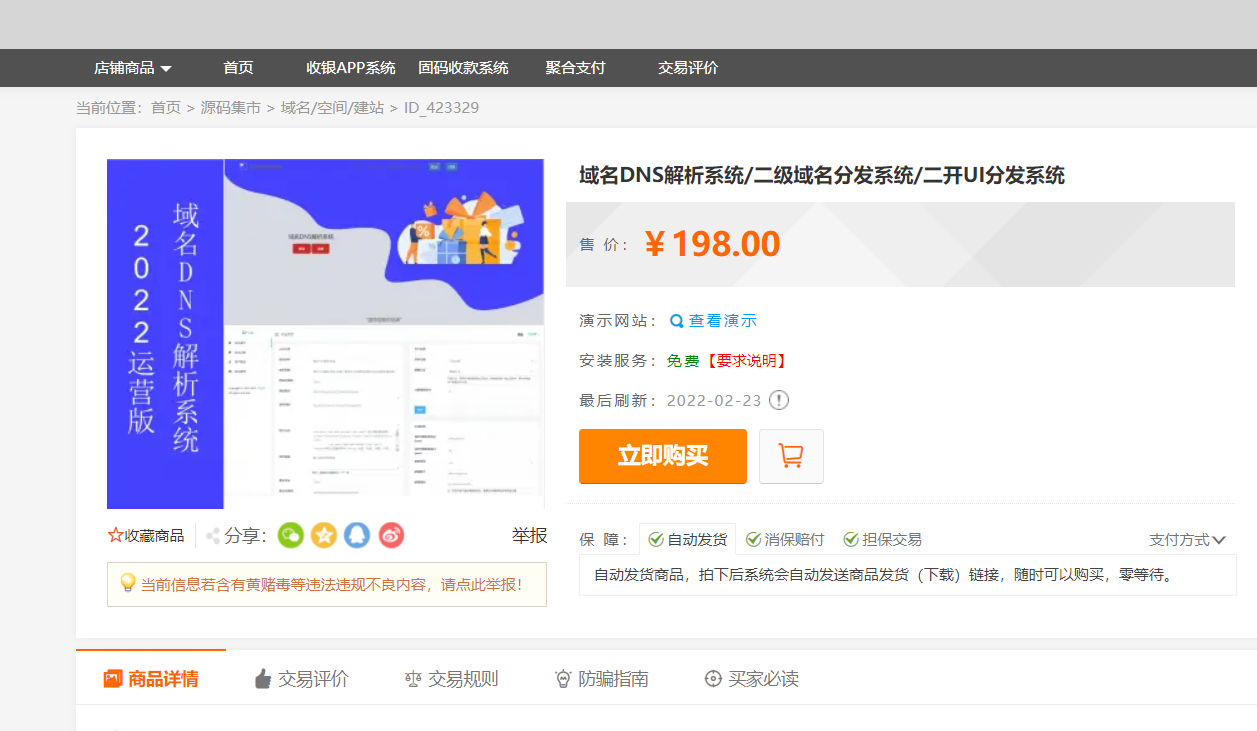Image resolution: width=1257 pixels, height=731 pixels.
Task: Click the Qzone yellow star share icon
Action: tap(323, 535)
